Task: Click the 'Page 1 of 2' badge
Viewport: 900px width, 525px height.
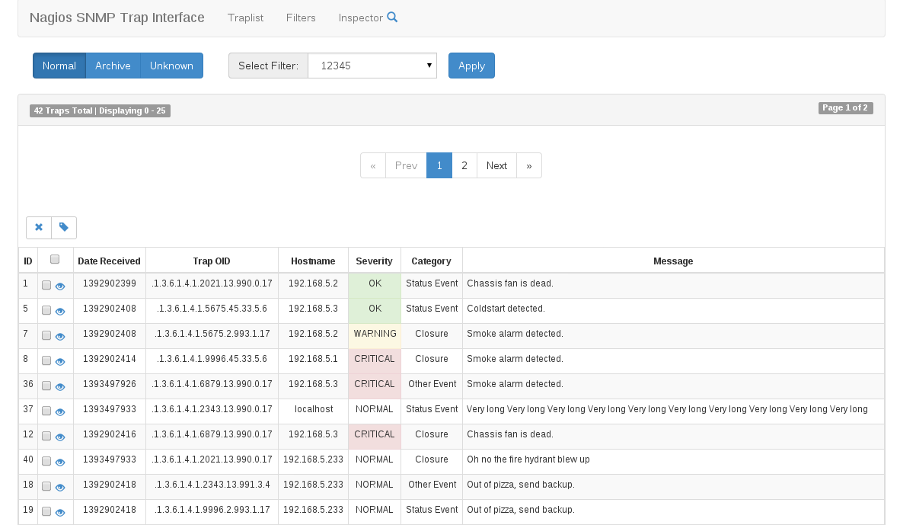Action: [x=845, y=108]
